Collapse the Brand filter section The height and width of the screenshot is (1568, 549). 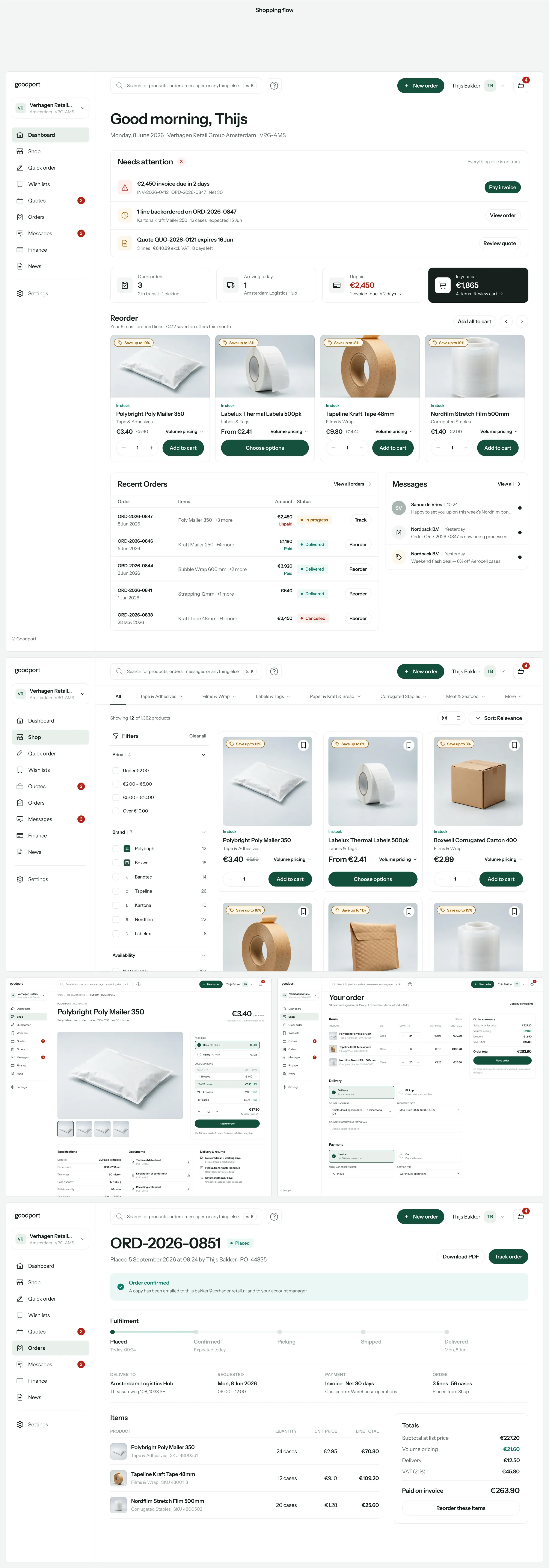click(x=204, y=832)
